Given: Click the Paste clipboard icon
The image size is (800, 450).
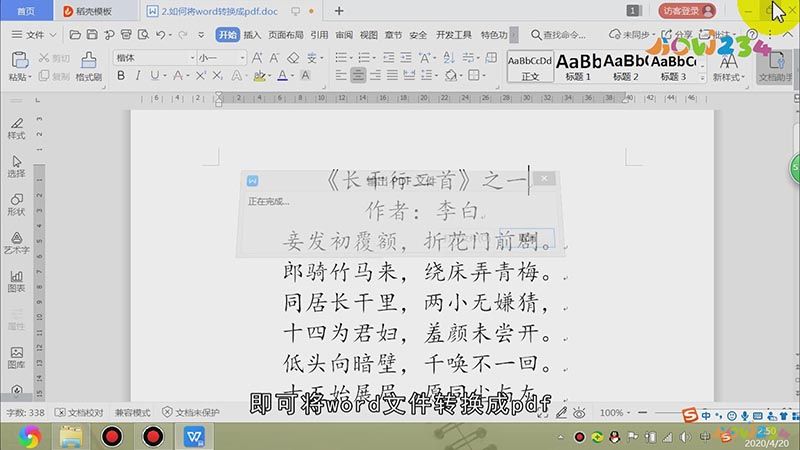Looking at the screenshot, I should [x=19, y=61].
